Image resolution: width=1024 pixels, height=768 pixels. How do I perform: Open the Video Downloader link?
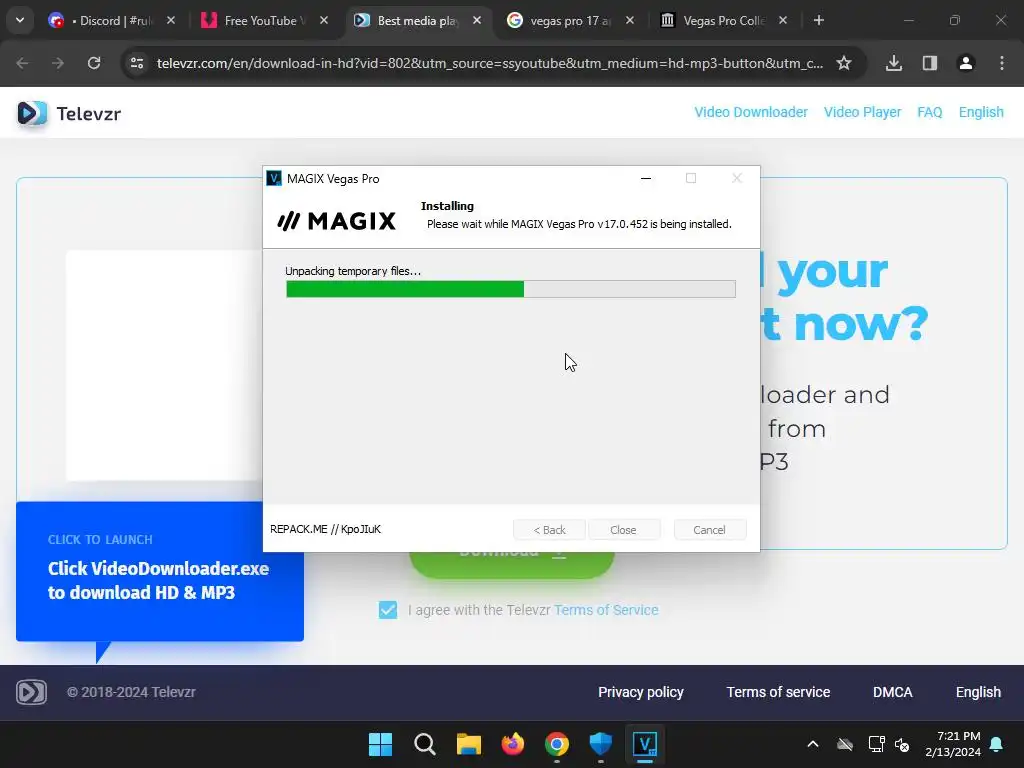(751, 112)
